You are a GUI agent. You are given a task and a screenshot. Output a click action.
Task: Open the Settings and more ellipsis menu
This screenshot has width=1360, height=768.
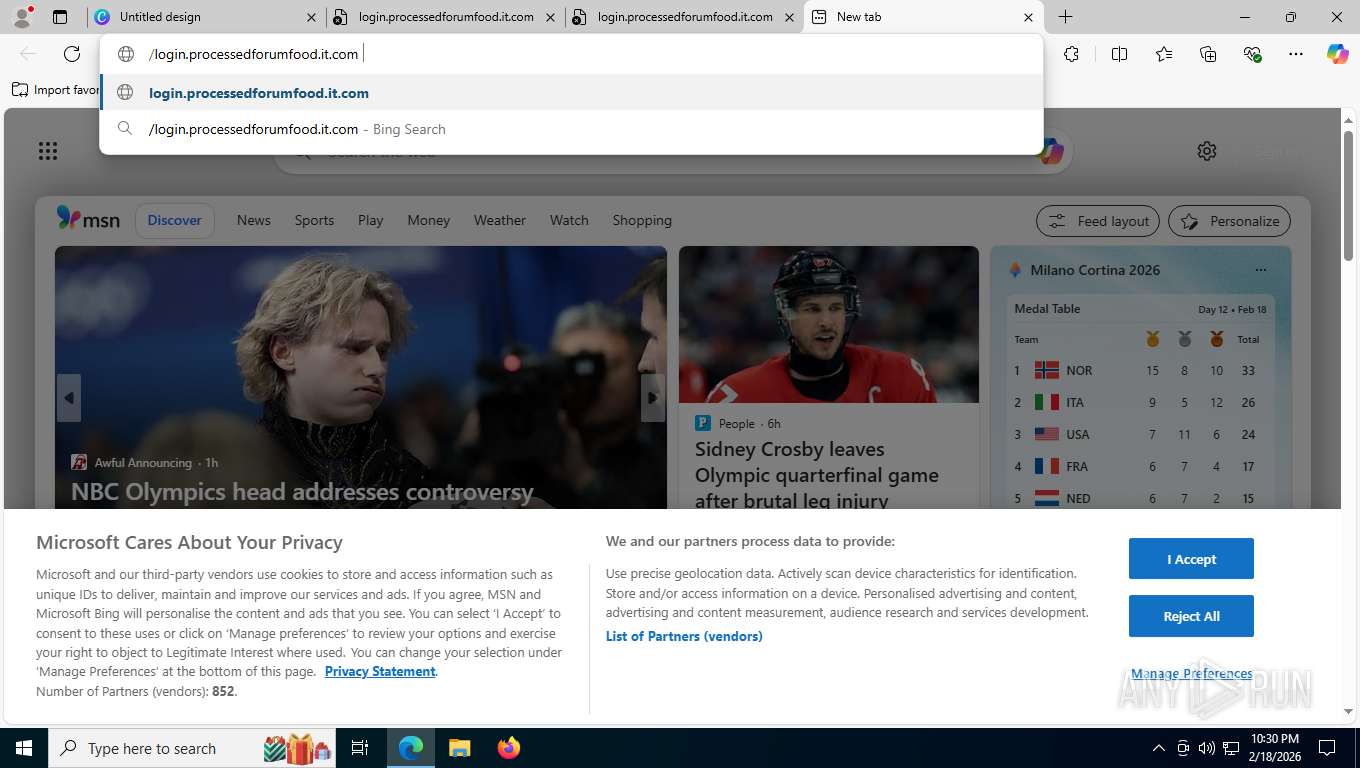(1296, 54)
